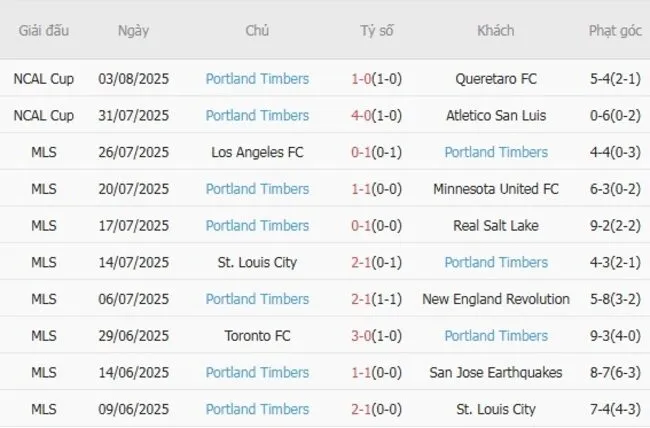Click the Real Salt Lake team name
650x428 pixels.
(496, 225)
